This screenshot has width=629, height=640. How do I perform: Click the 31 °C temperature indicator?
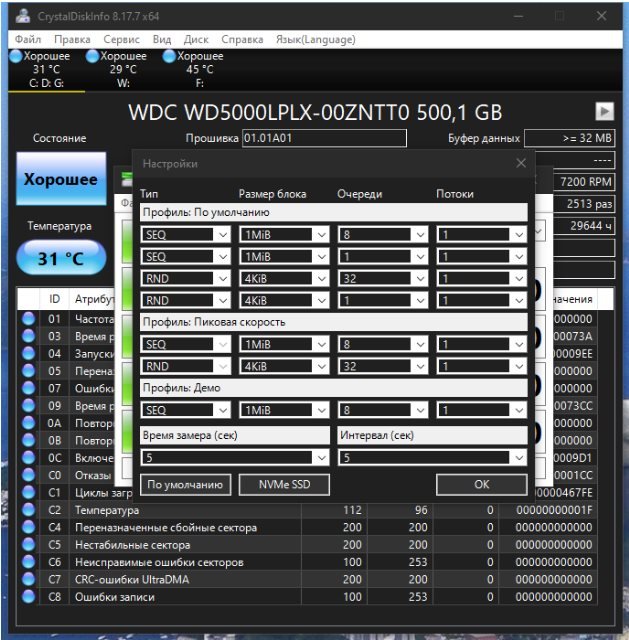[61, 258]
